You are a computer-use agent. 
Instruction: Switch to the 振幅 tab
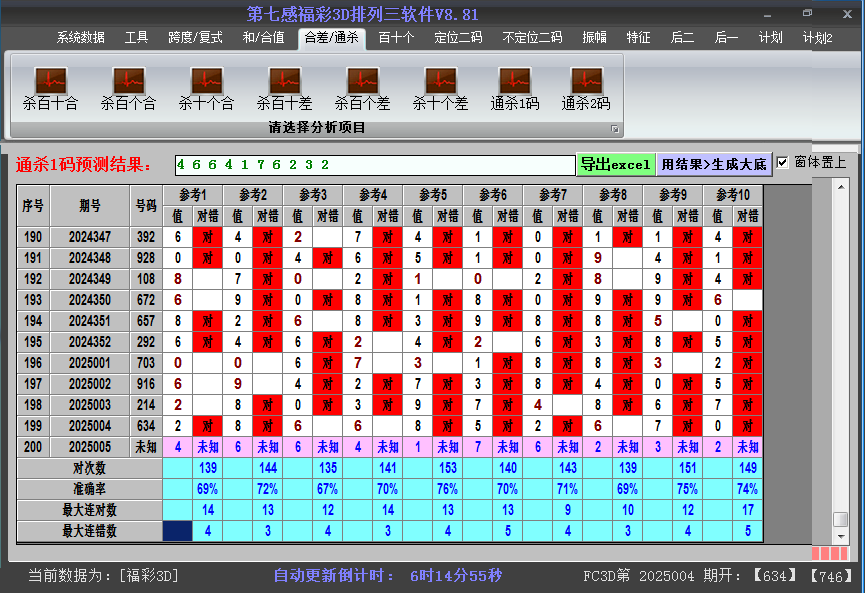(x=594, y=38)
